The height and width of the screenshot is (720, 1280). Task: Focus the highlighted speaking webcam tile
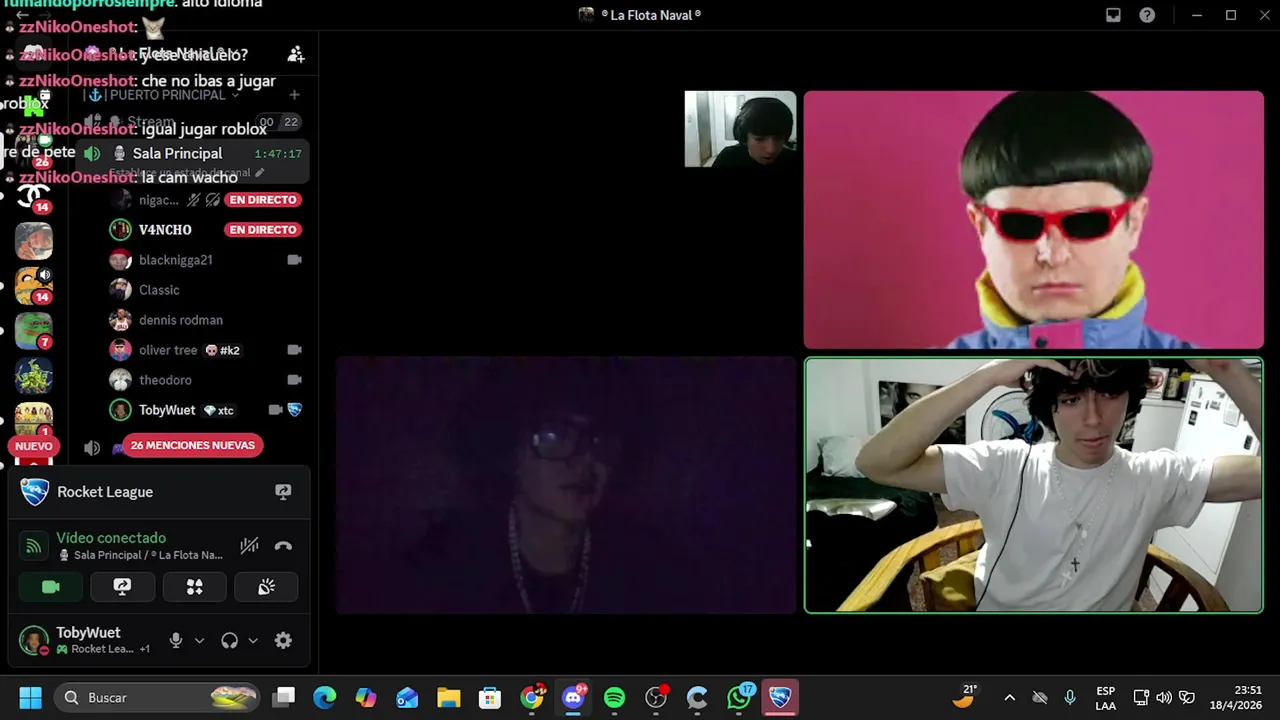[1034, 485]
